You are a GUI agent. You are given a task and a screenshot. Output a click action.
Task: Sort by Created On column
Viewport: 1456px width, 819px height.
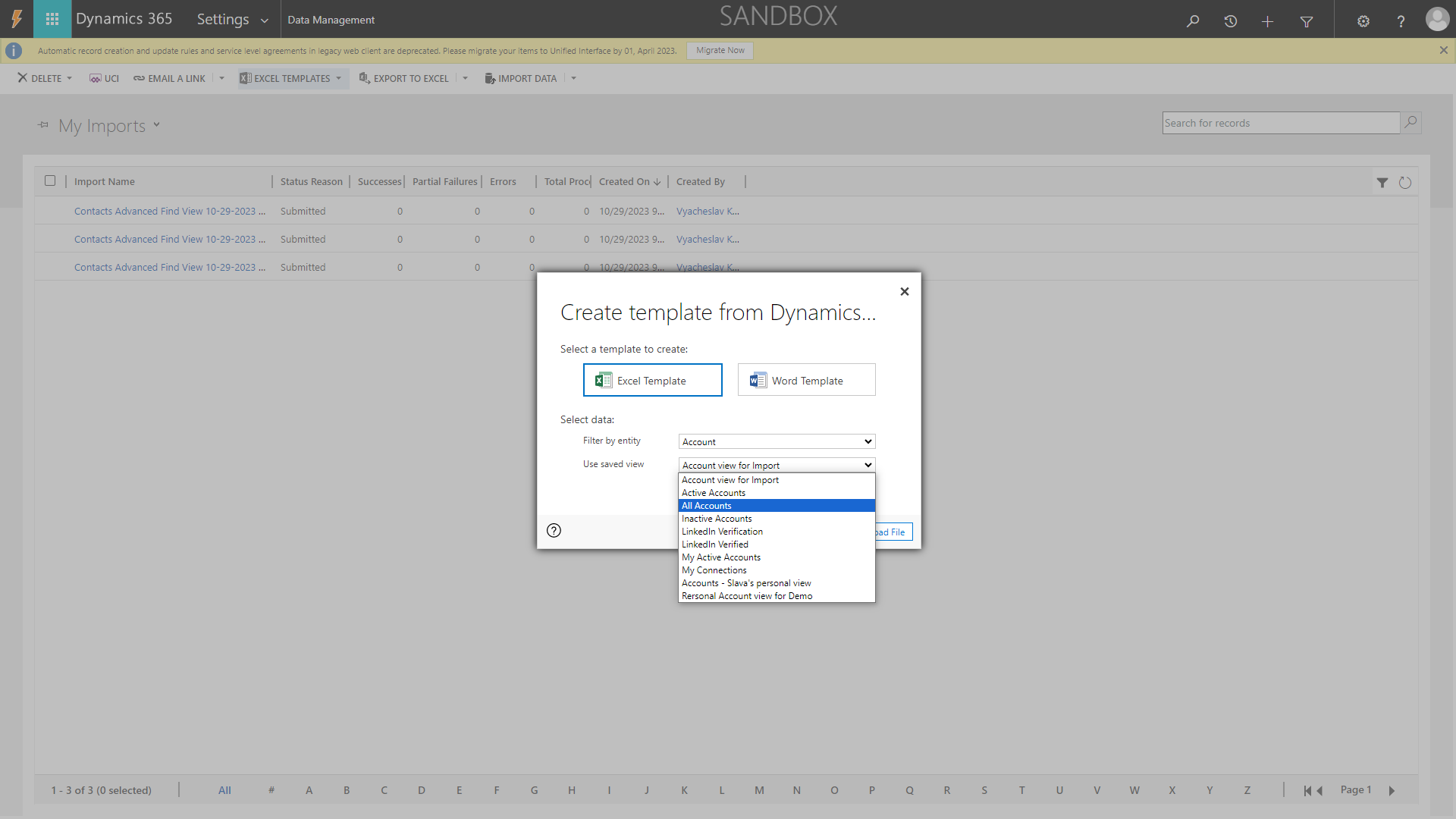(x=629, y=181)
